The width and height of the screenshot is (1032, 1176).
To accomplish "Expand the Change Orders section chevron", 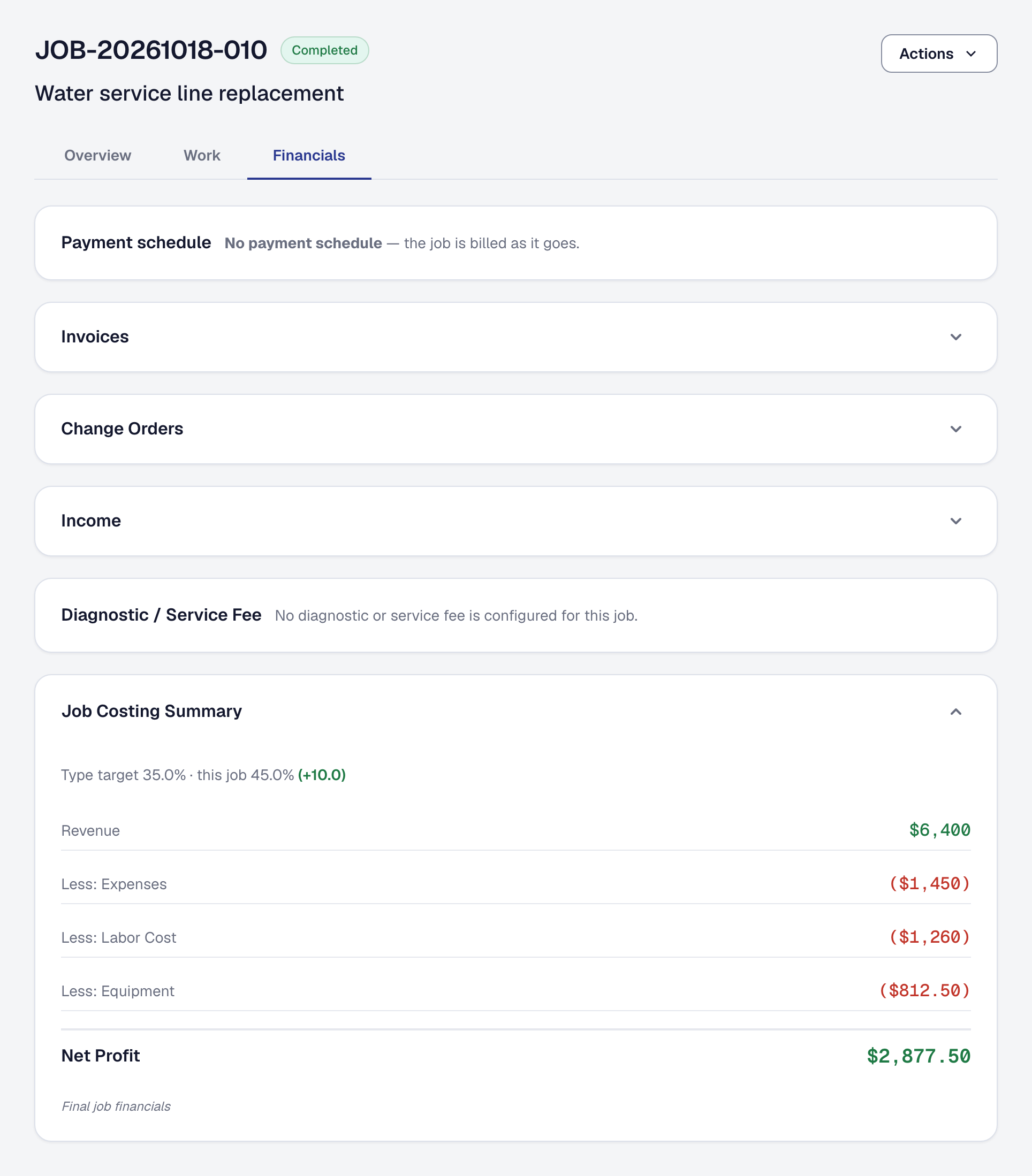I will point(956,429).
